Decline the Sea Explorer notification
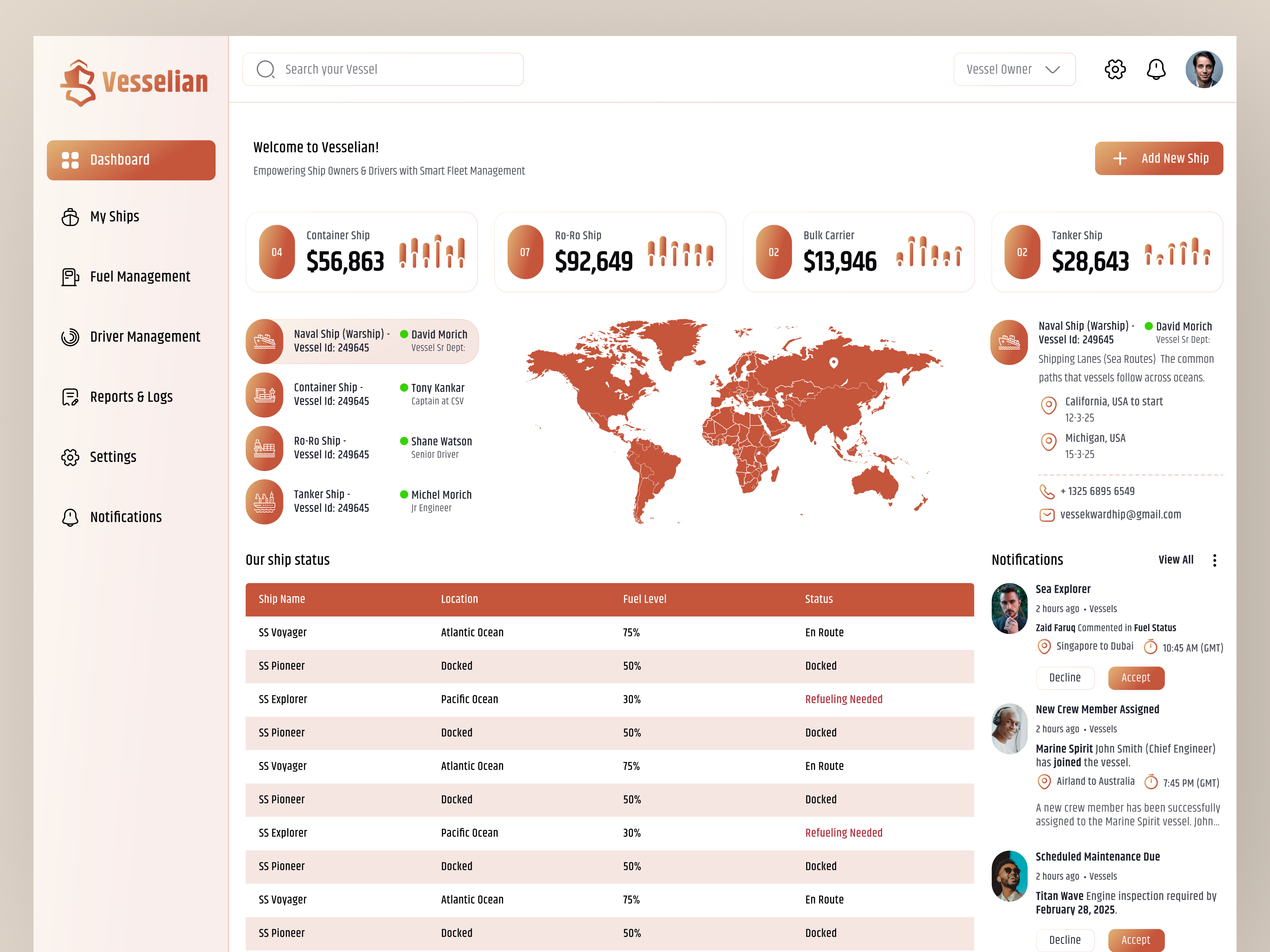The height and width of the screenshot is (952, 1270). pos(1065,678)
